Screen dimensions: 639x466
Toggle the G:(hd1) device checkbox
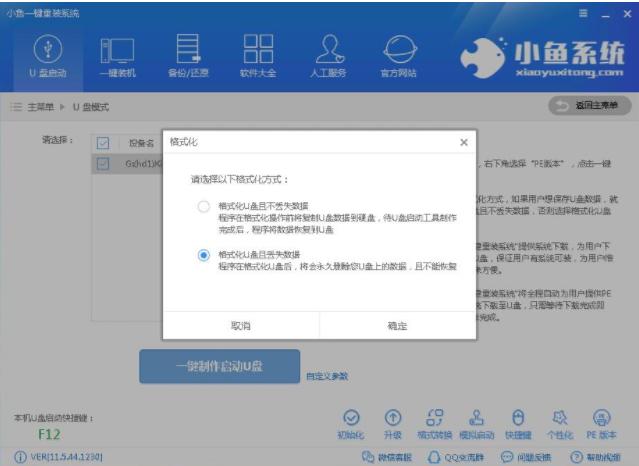(103, 164)
